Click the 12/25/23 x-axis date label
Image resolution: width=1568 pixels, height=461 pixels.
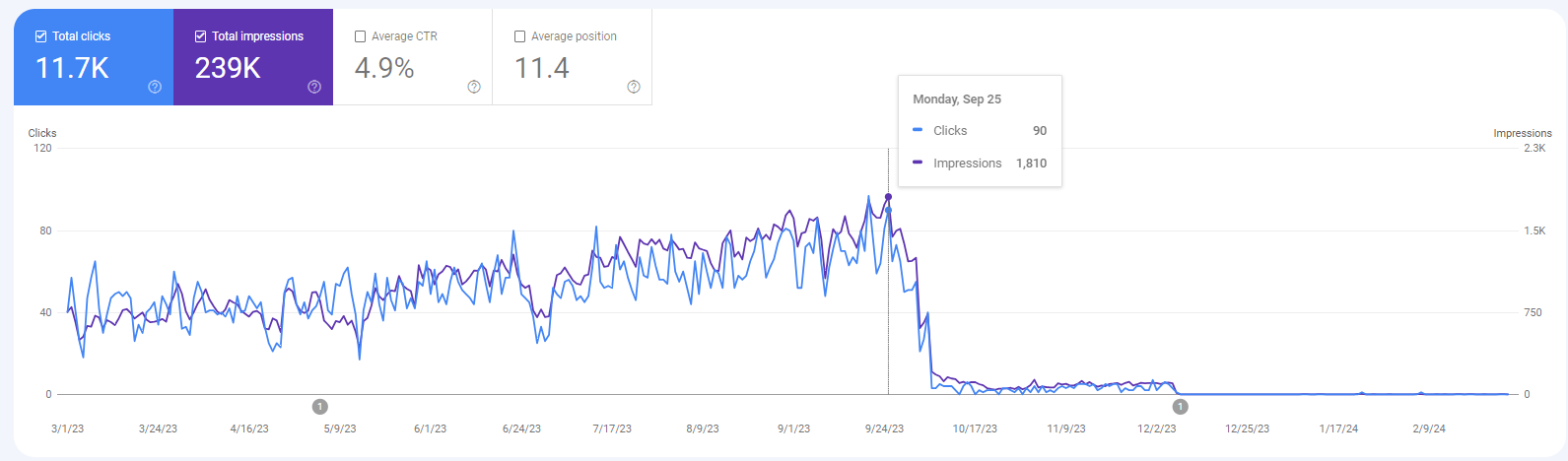(x=1248, y=429)
